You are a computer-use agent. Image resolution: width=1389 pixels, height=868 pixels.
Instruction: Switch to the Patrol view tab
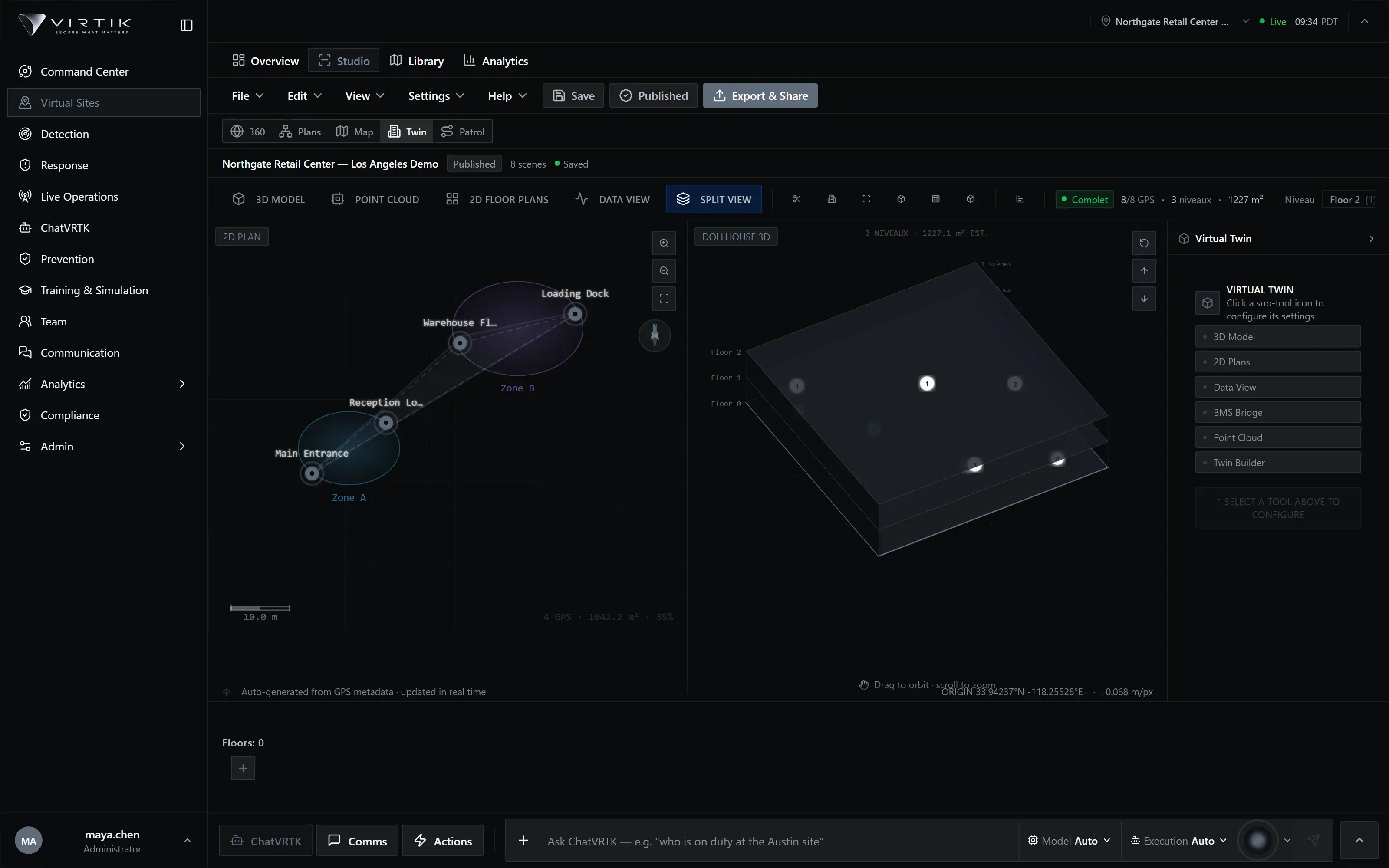[x=463, y=132]
